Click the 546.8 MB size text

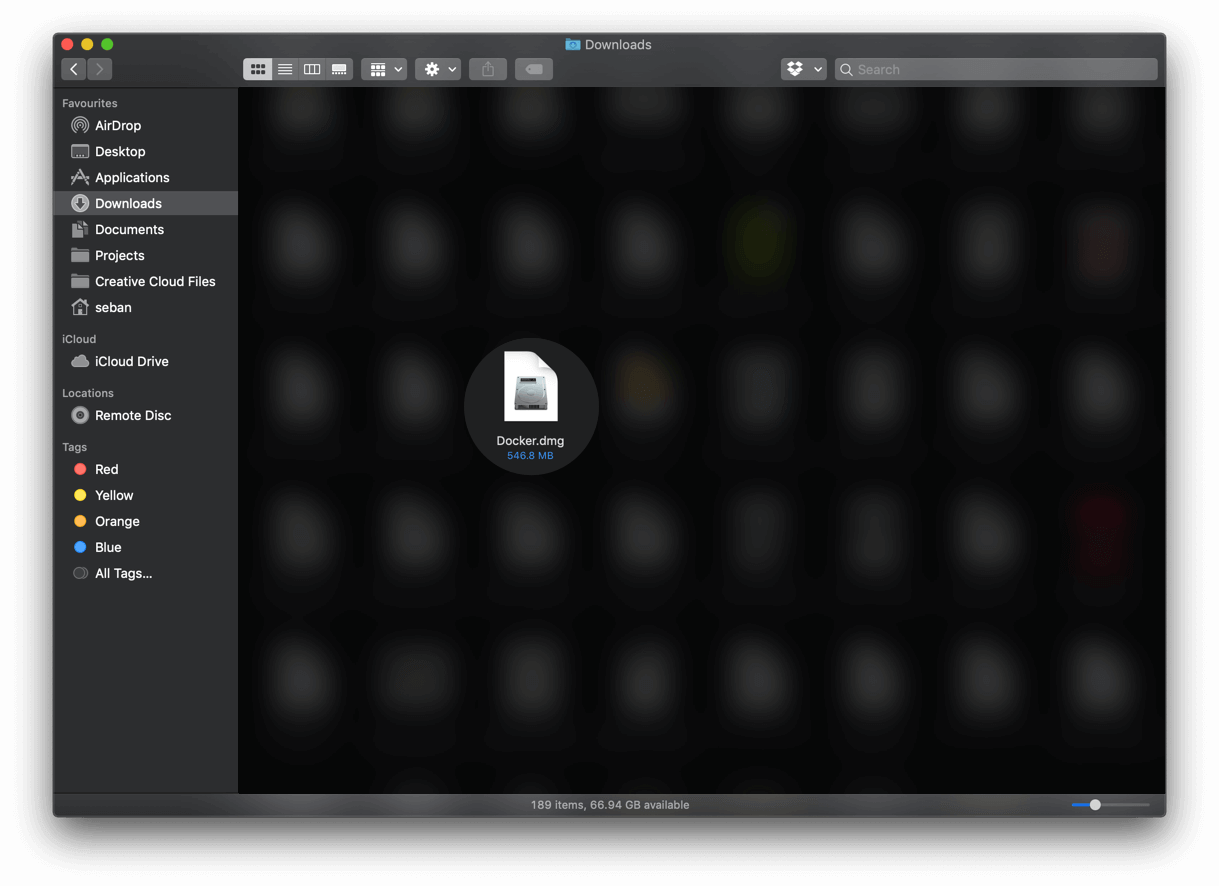pyautogui.click(x=530, y=456)
